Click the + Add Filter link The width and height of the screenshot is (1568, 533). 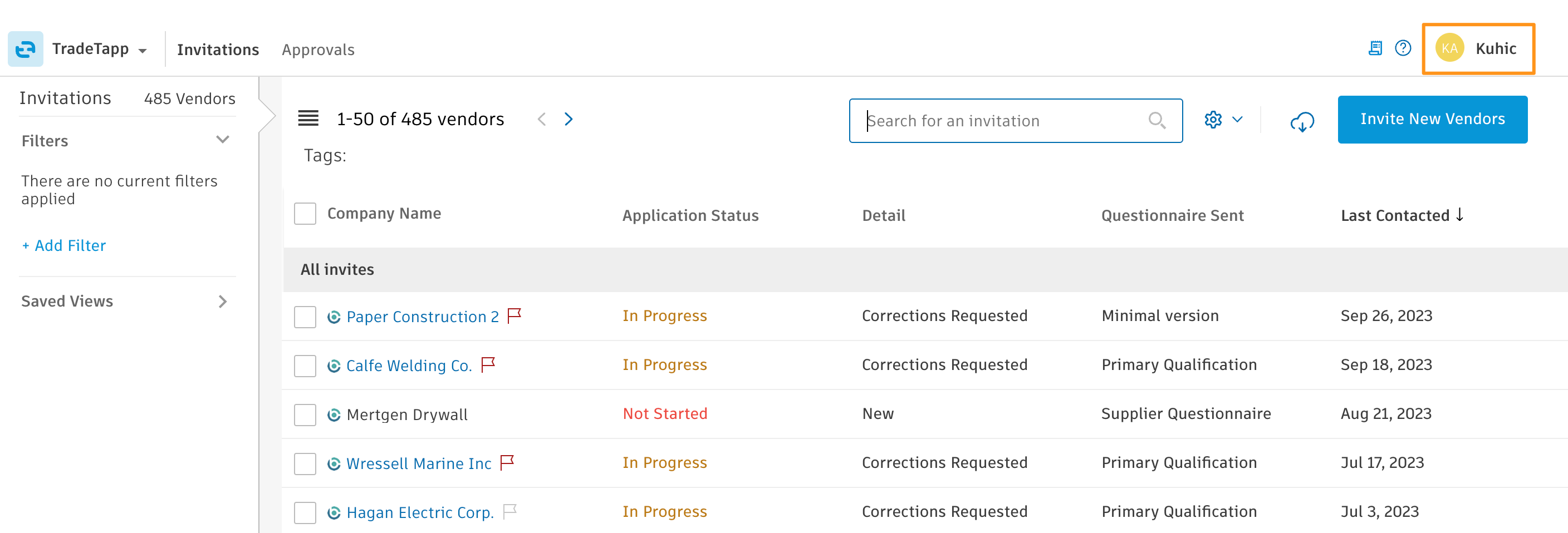[63, 245]
